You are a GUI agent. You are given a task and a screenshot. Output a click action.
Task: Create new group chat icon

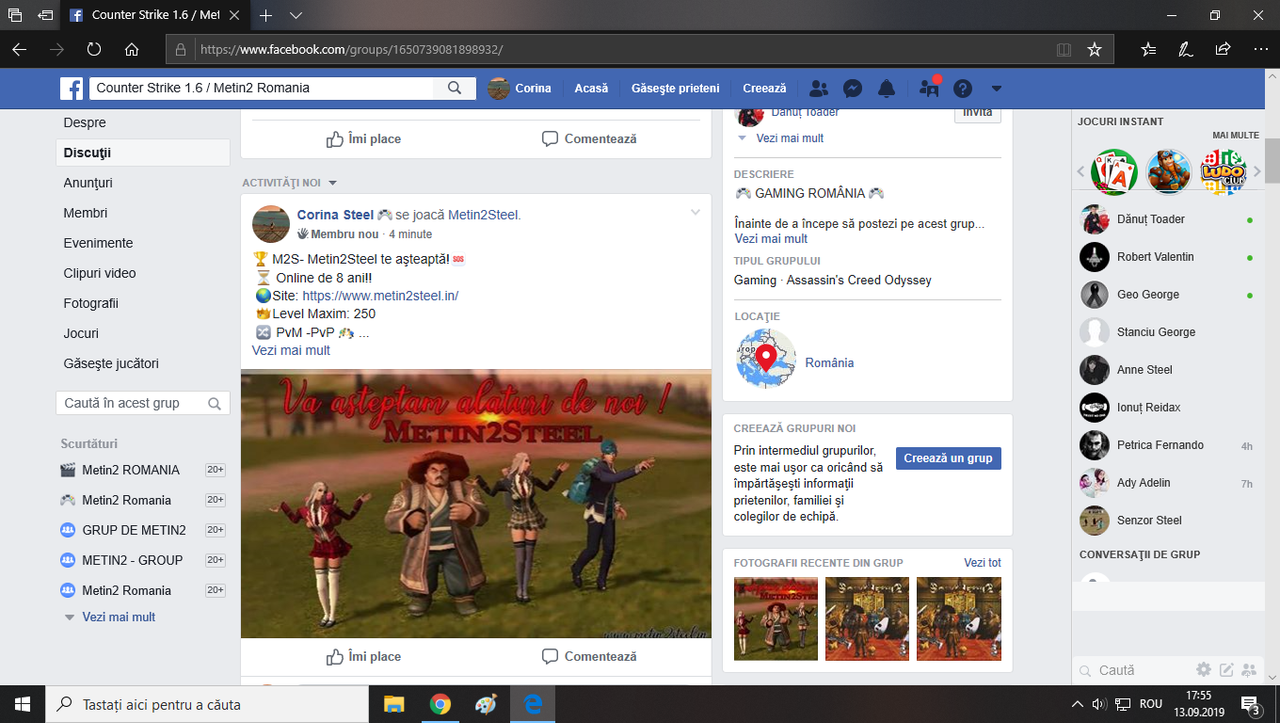1248,670
